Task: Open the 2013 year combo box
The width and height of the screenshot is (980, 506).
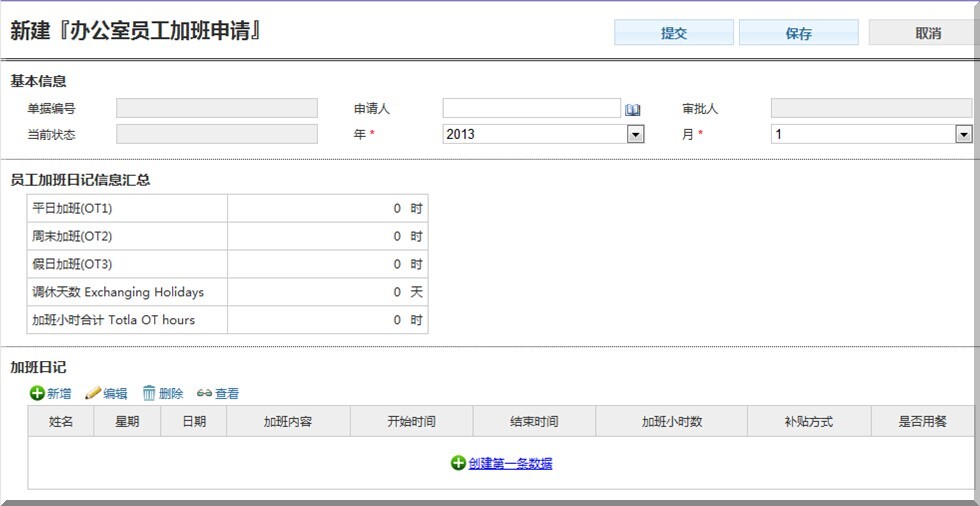Action: tap(534, 134)
